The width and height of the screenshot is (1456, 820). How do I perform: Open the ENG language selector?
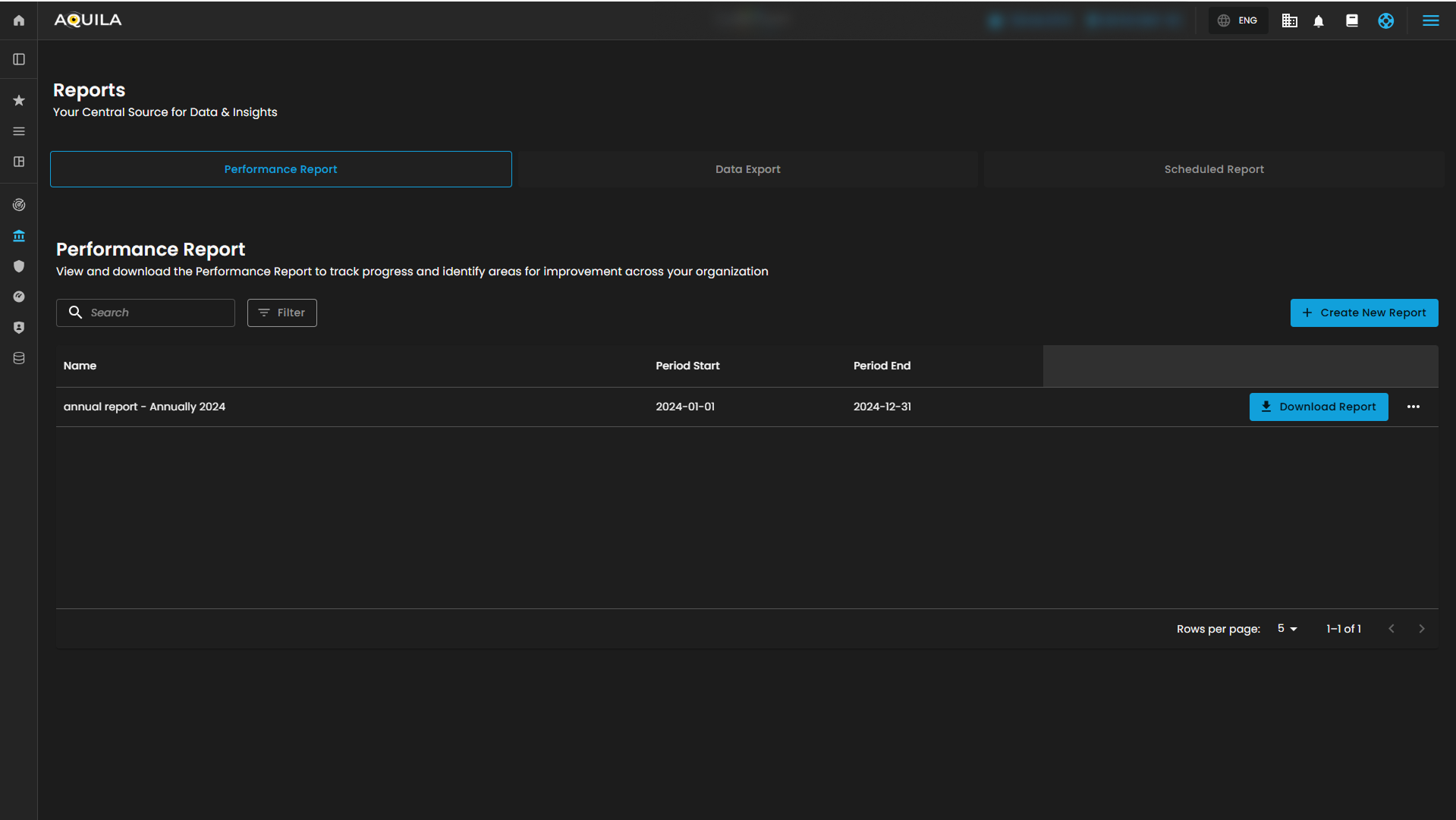coord(1238,20)
